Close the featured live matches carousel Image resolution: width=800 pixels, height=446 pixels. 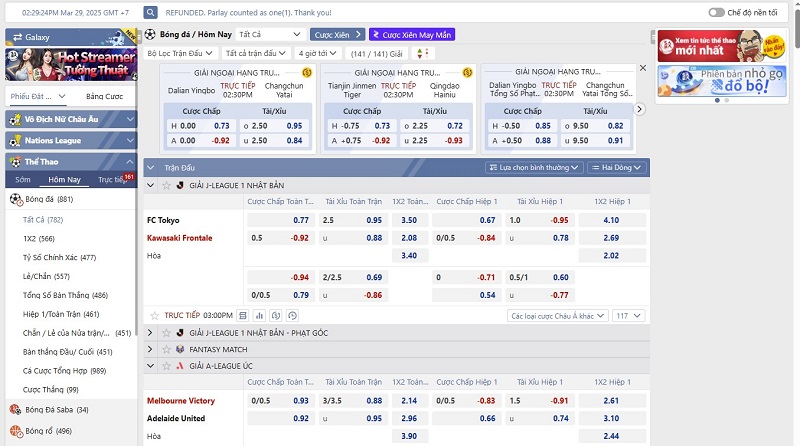click(x=642, y=68)
